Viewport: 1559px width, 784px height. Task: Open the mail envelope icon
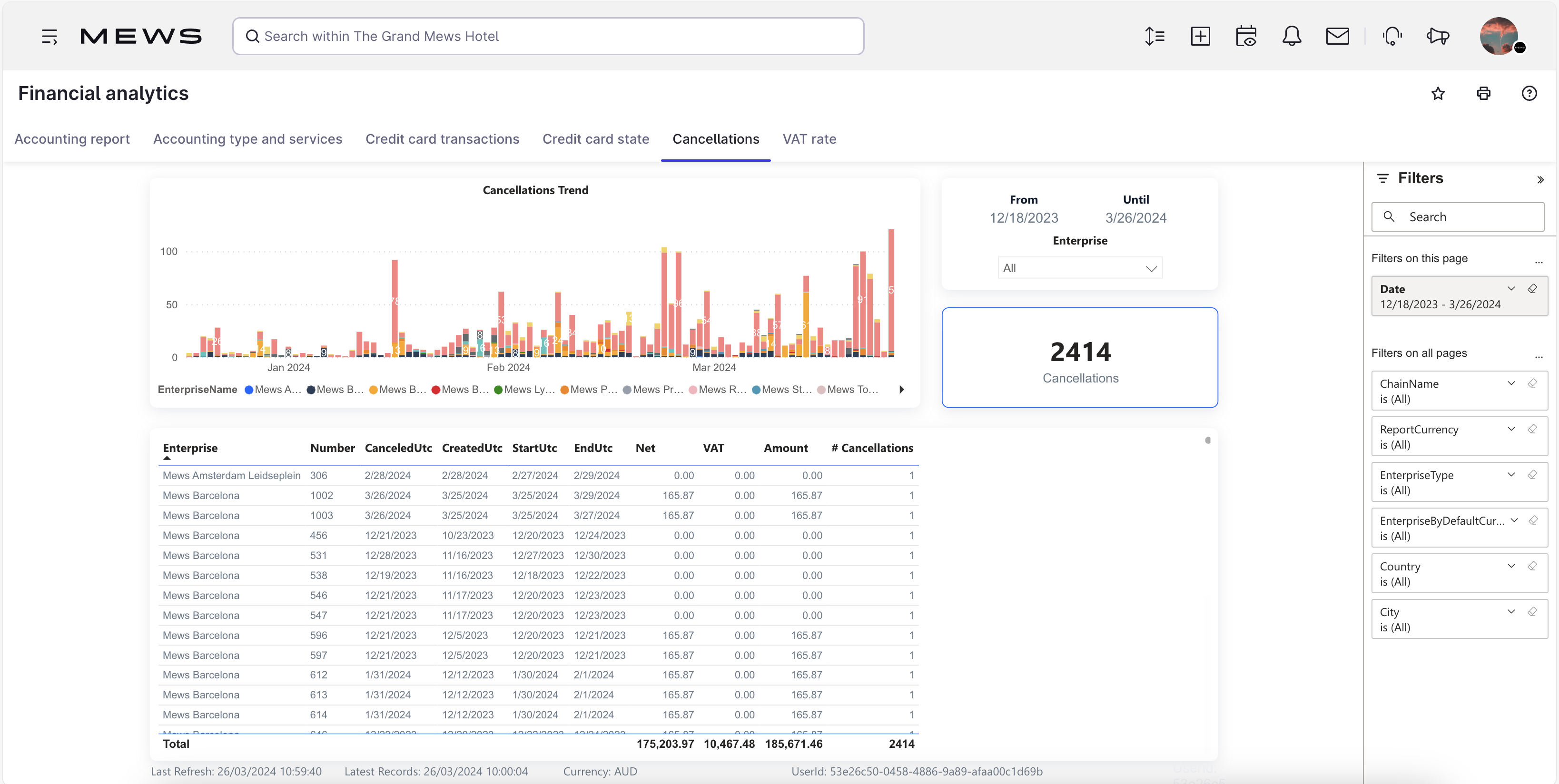click(1338, 36)
